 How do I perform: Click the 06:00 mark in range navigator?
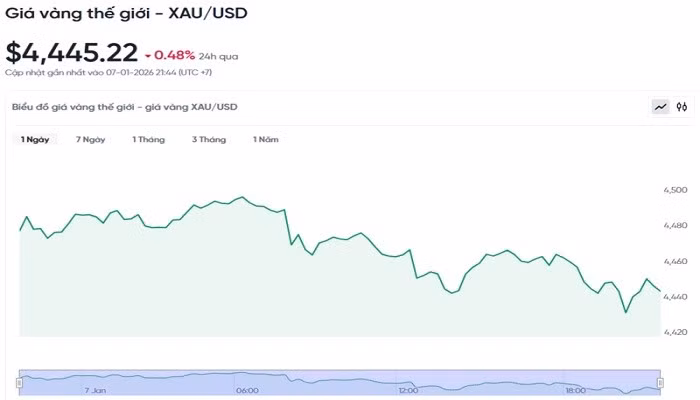tap(247, 390)
